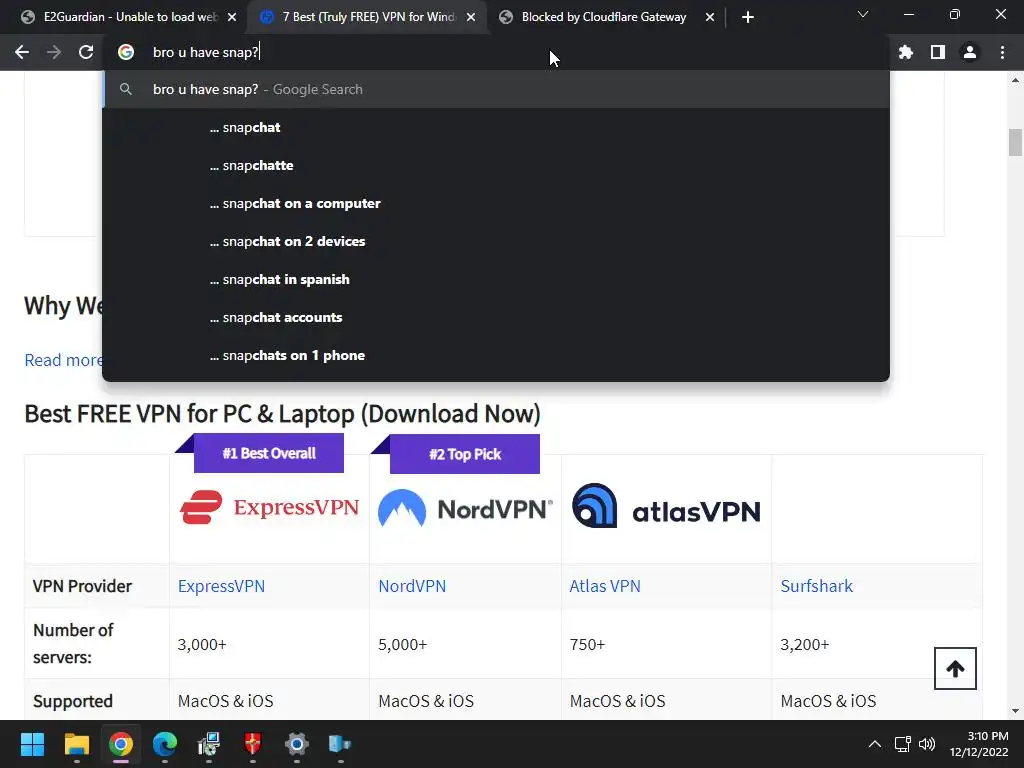
Task: Open File Explorer from the taskbar
Action: click(76, 744)
